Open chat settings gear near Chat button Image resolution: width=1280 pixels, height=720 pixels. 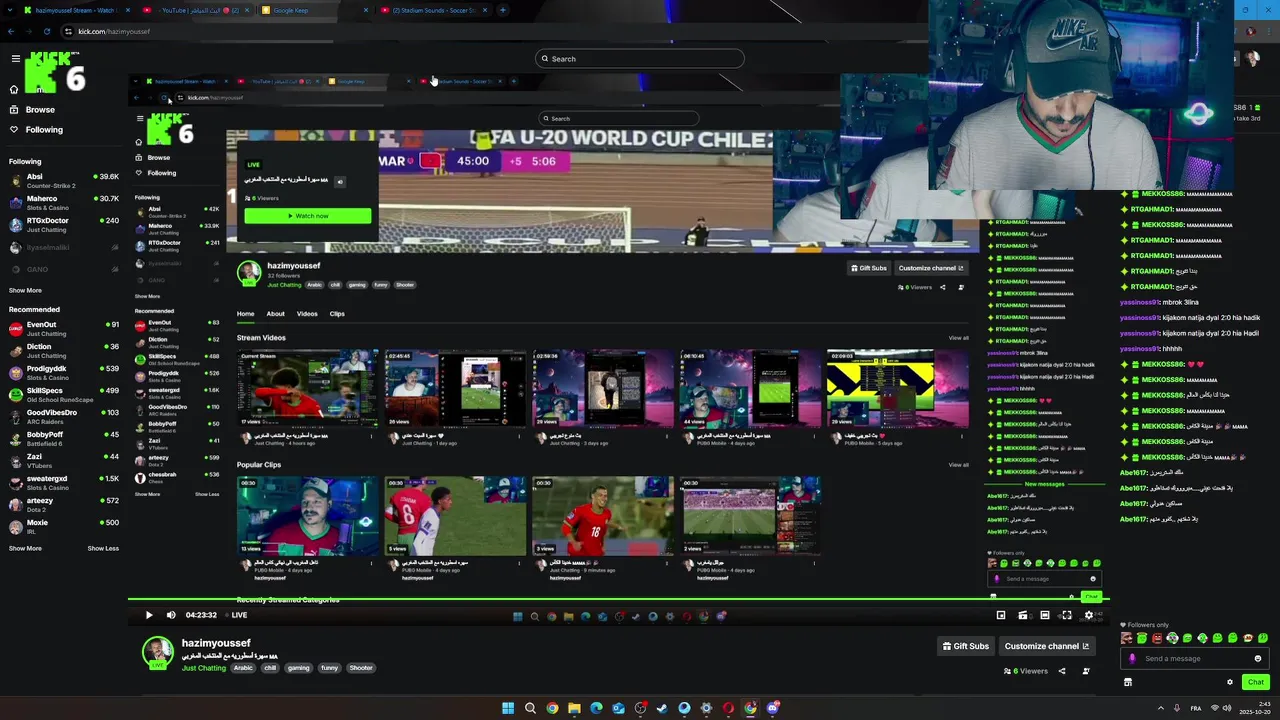1230,682
